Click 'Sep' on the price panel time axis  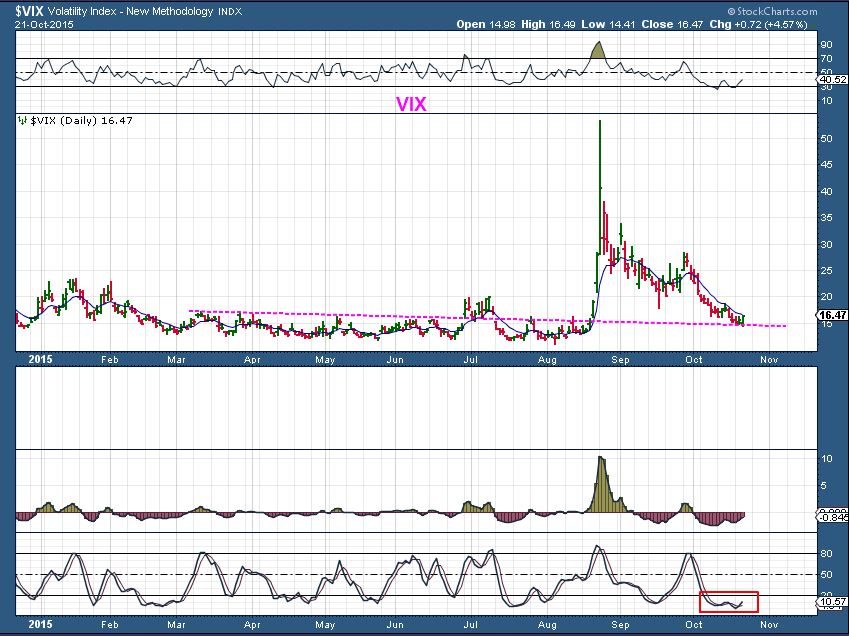pos(621,359)
